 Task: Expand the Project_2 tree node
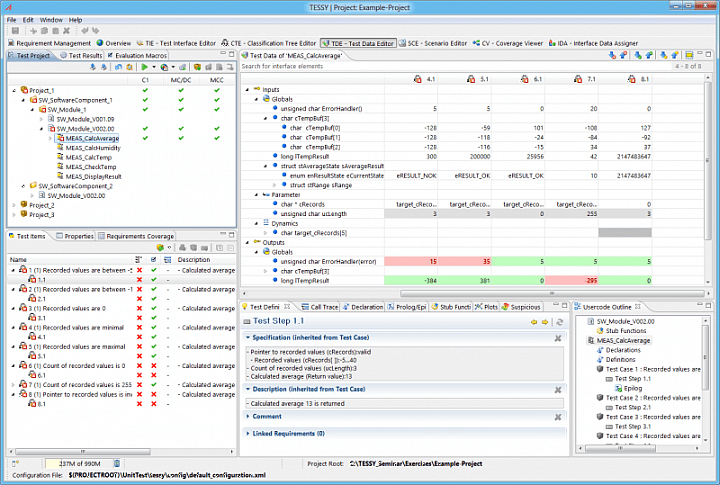tap(13, 205)
